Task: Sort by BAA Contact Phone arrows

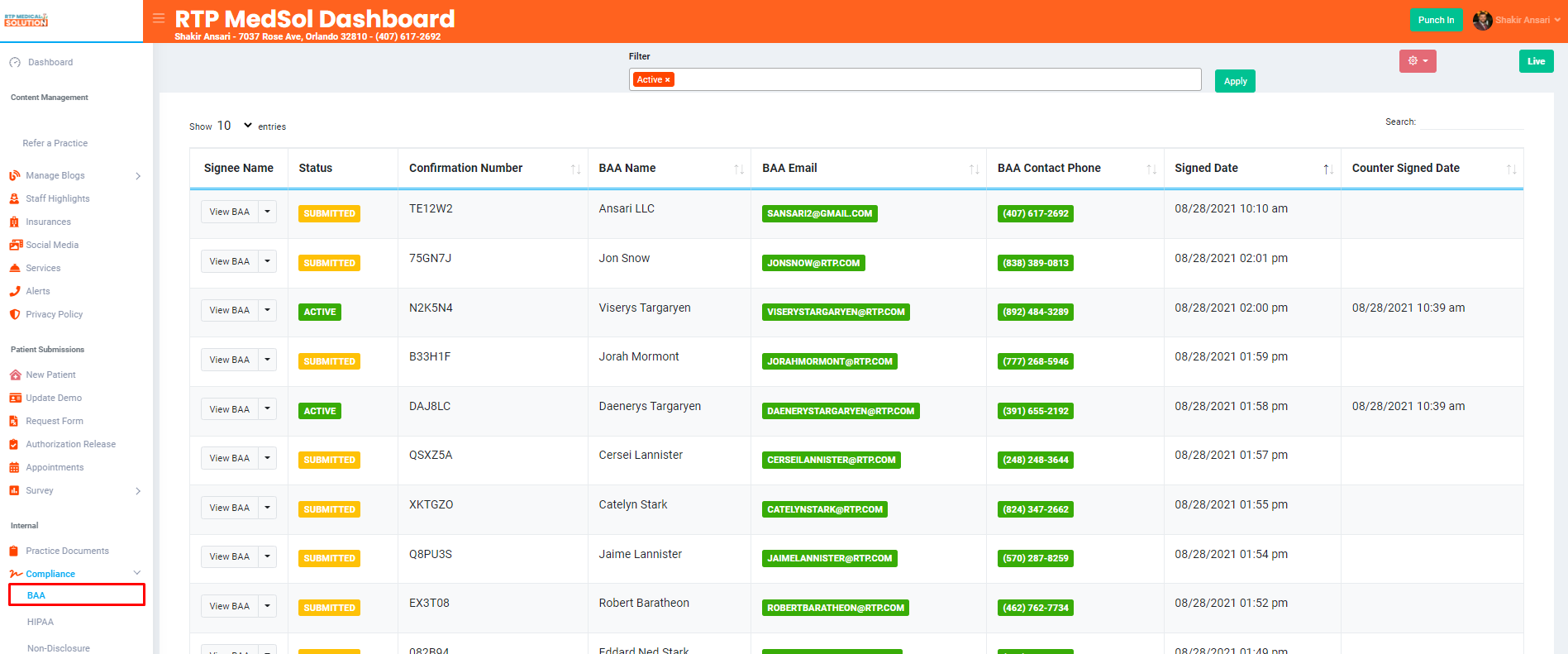Action: (x=1151, y=169)
